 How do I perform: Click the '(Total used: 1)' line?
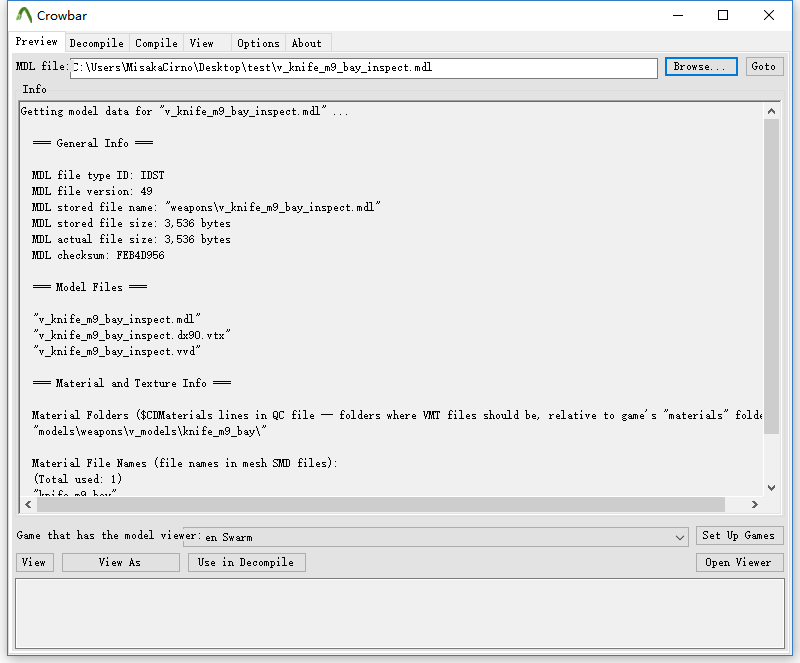point(78,479)
